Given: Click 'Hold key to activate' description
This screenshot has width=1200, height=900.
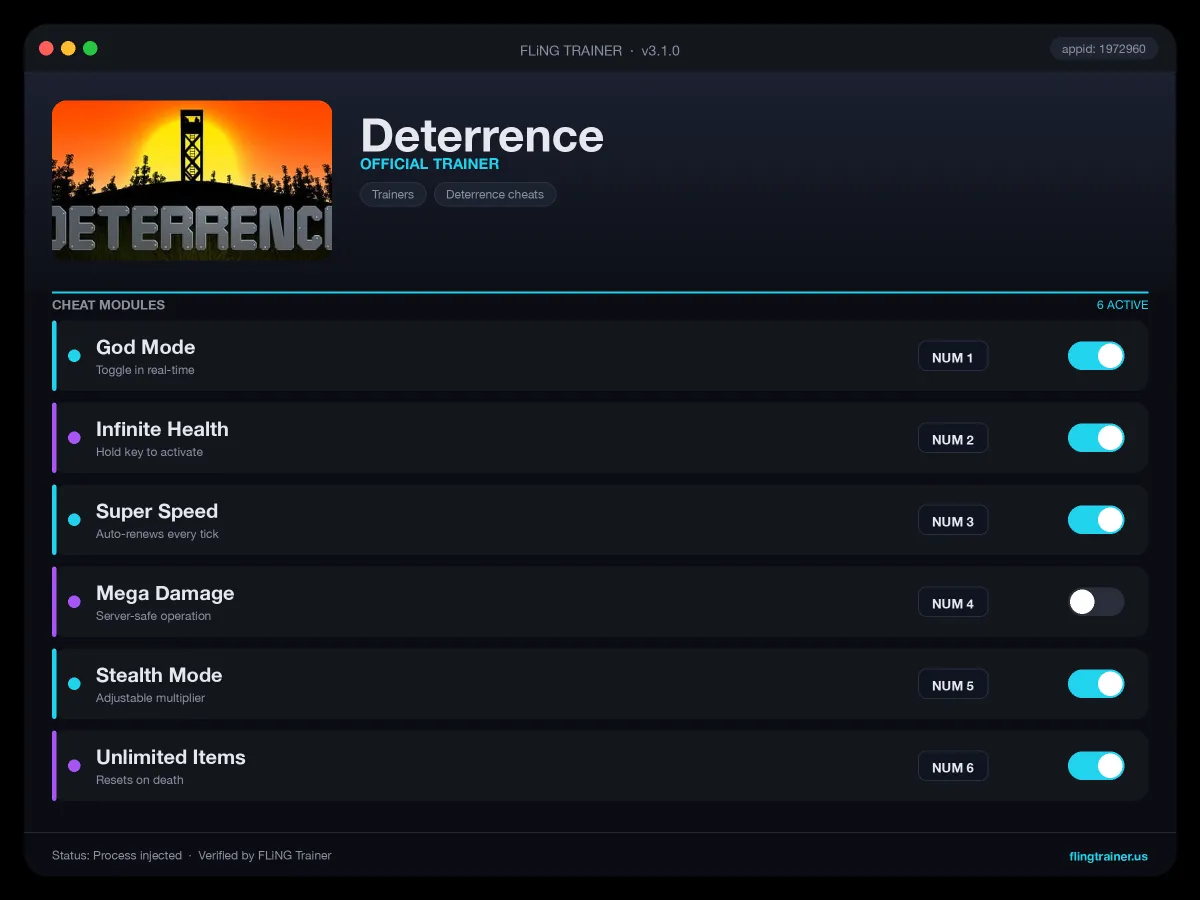Looking at the screenshot, I should [x=149, y=452].
